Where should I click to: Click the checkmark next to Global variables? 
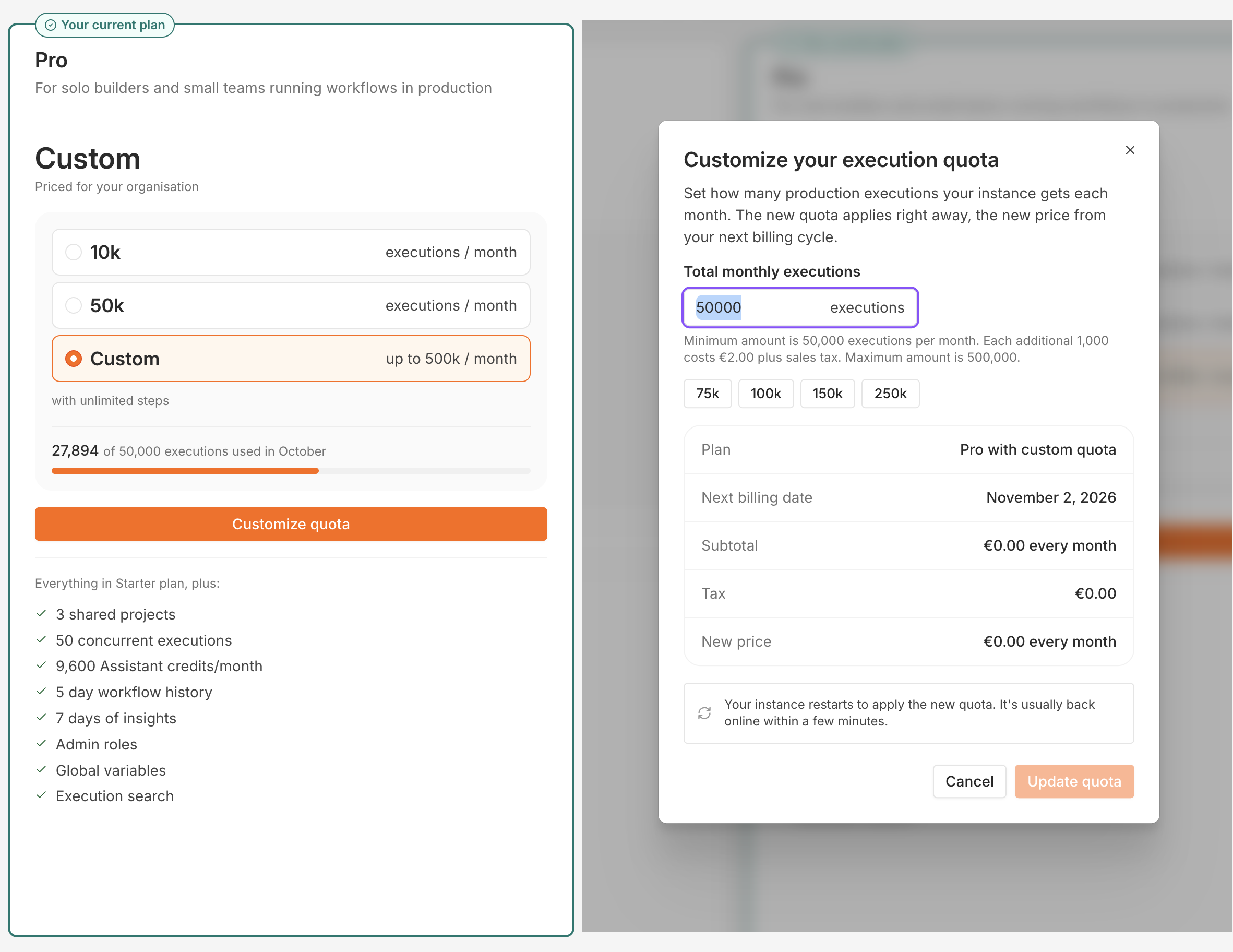41,770
